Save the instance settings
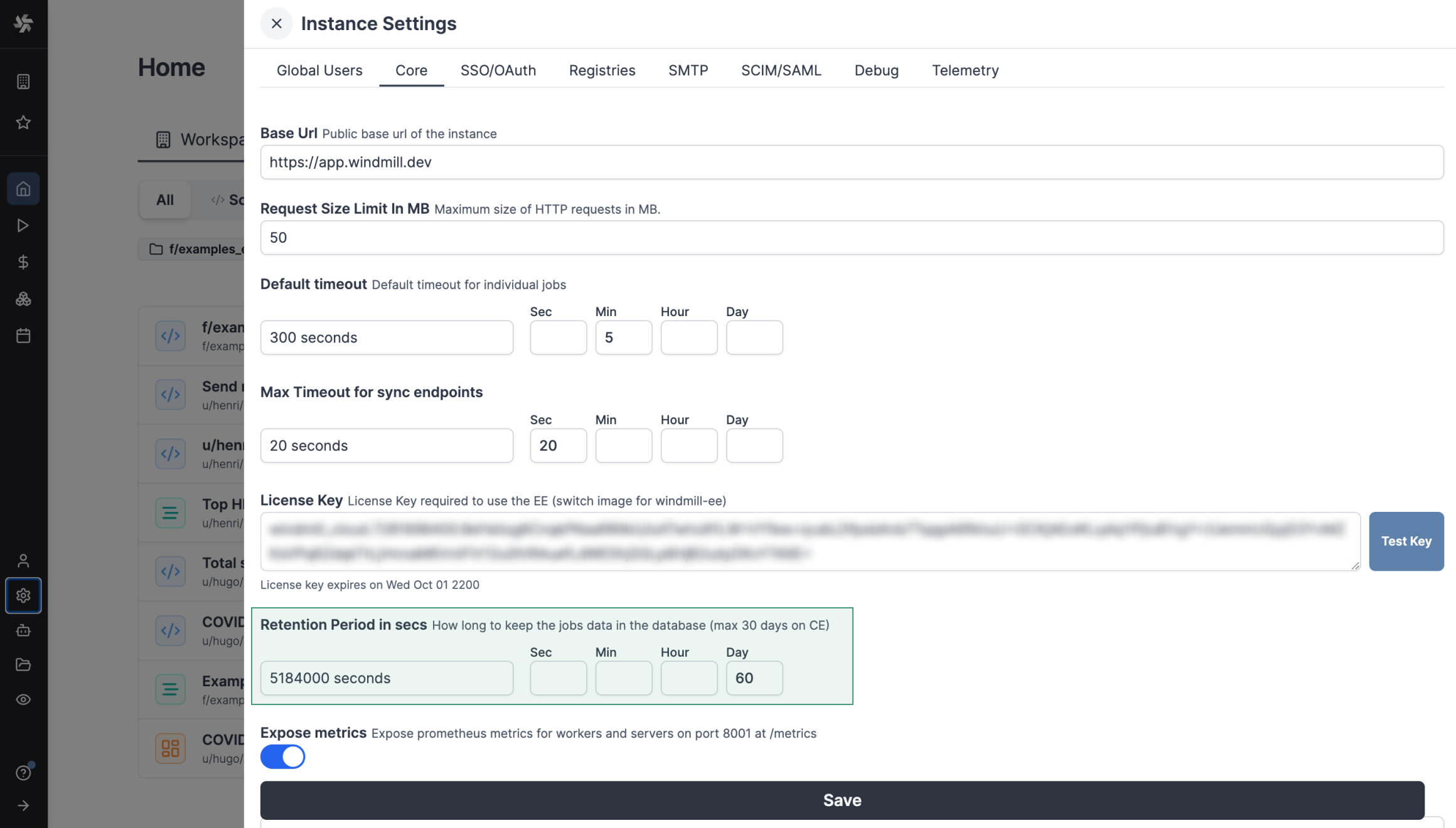This screenshot has width=1456, height=828. 842,800
